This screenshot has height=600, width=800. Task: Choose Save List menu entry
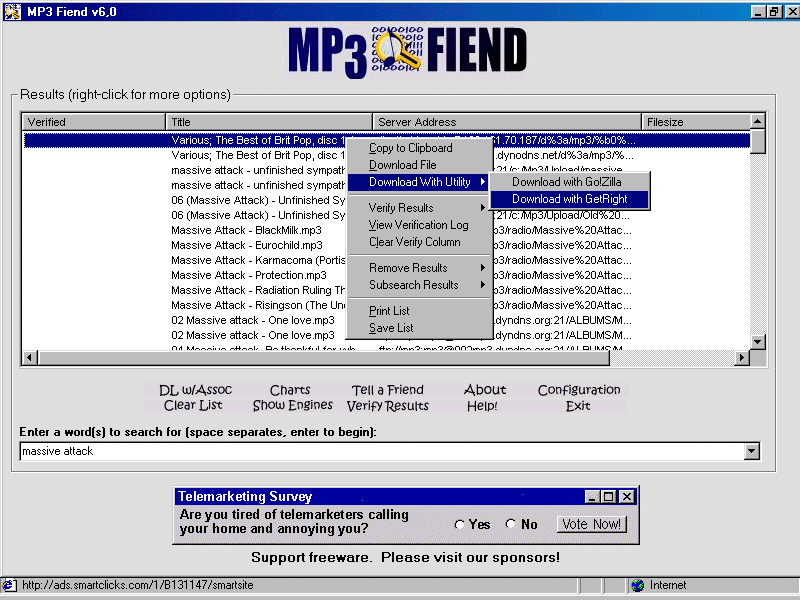[x=418, y=328]
